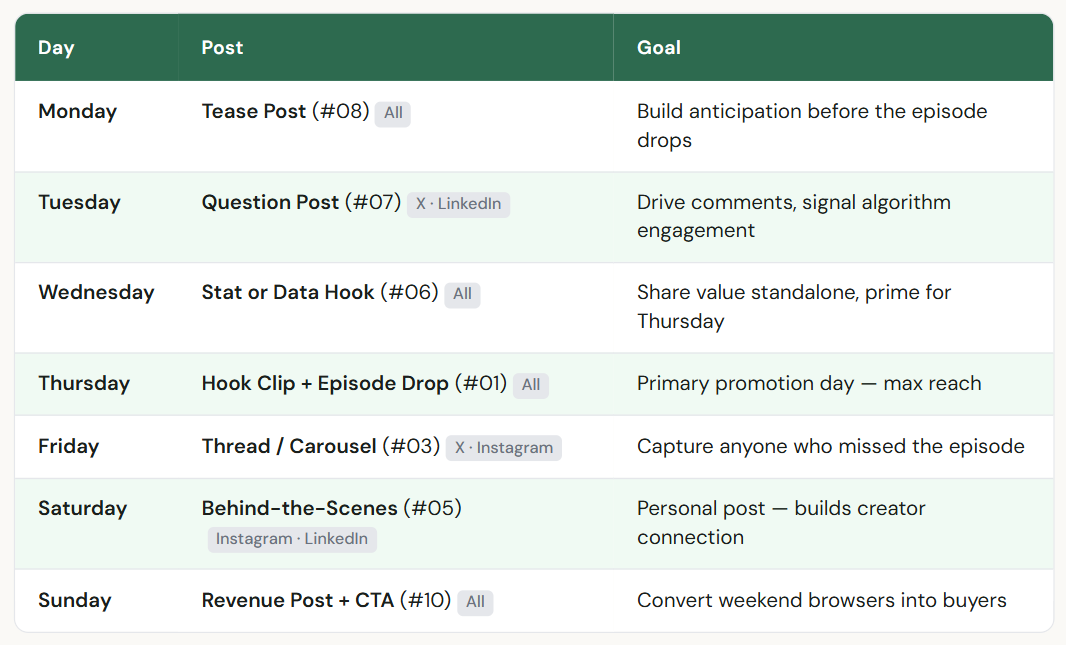Click the All tag beside Episode Drop
This screenshot has height=645, width=1066.
pyautogui.click(x=531, y=385)
